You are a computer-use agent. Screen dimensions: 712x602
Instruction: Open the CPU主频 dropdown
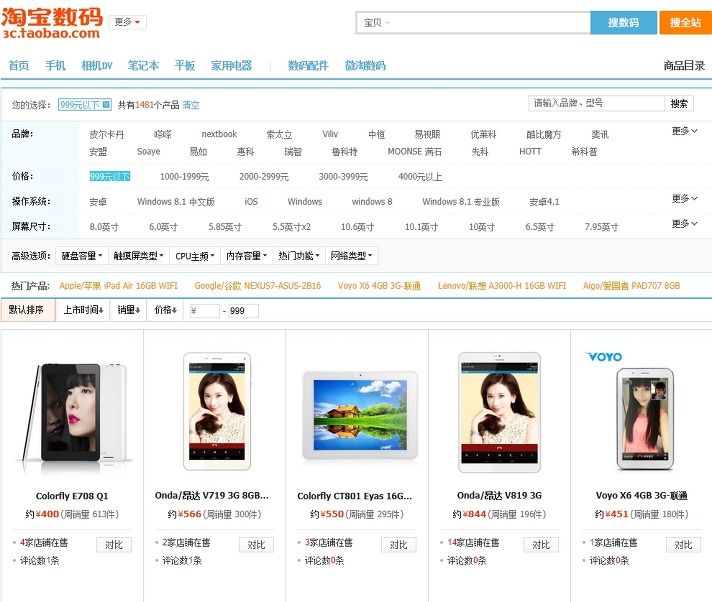tap(195, 256)
